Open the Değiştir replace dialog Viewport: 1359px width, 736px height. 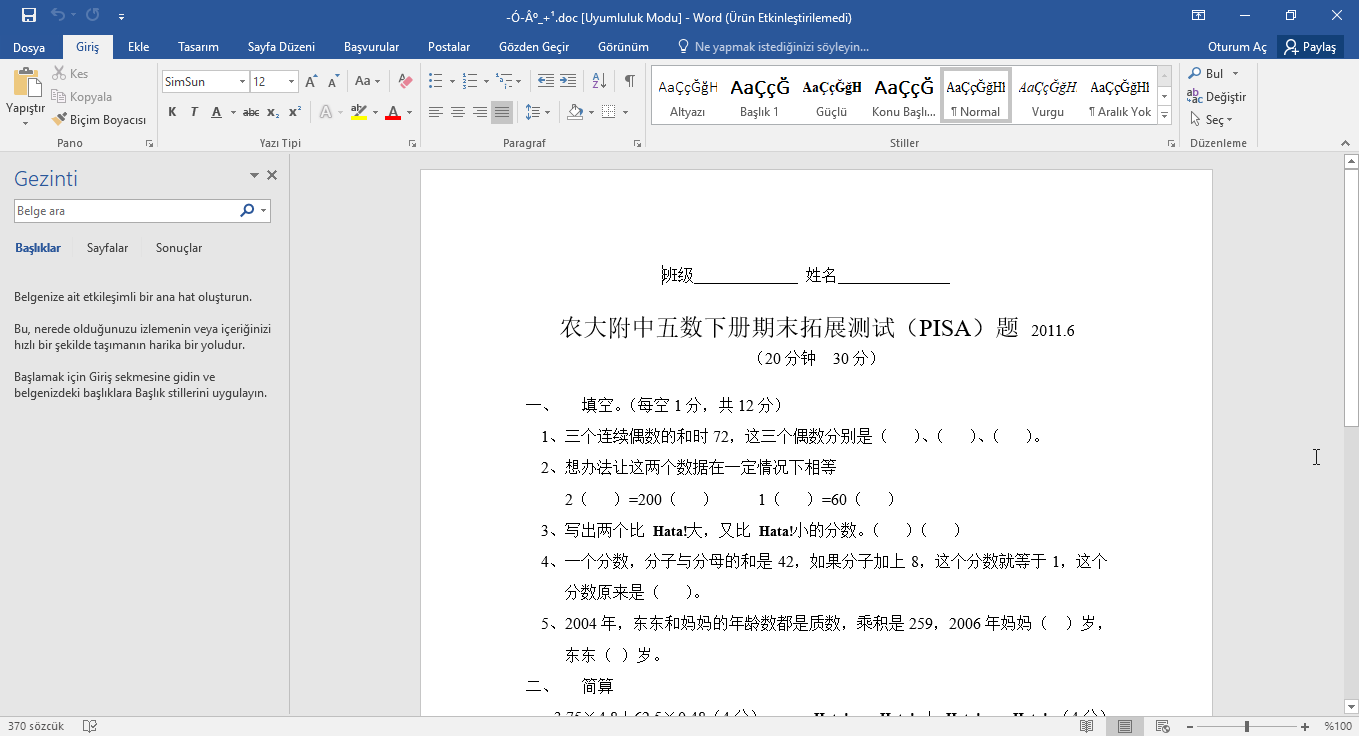pos(1216,97)
